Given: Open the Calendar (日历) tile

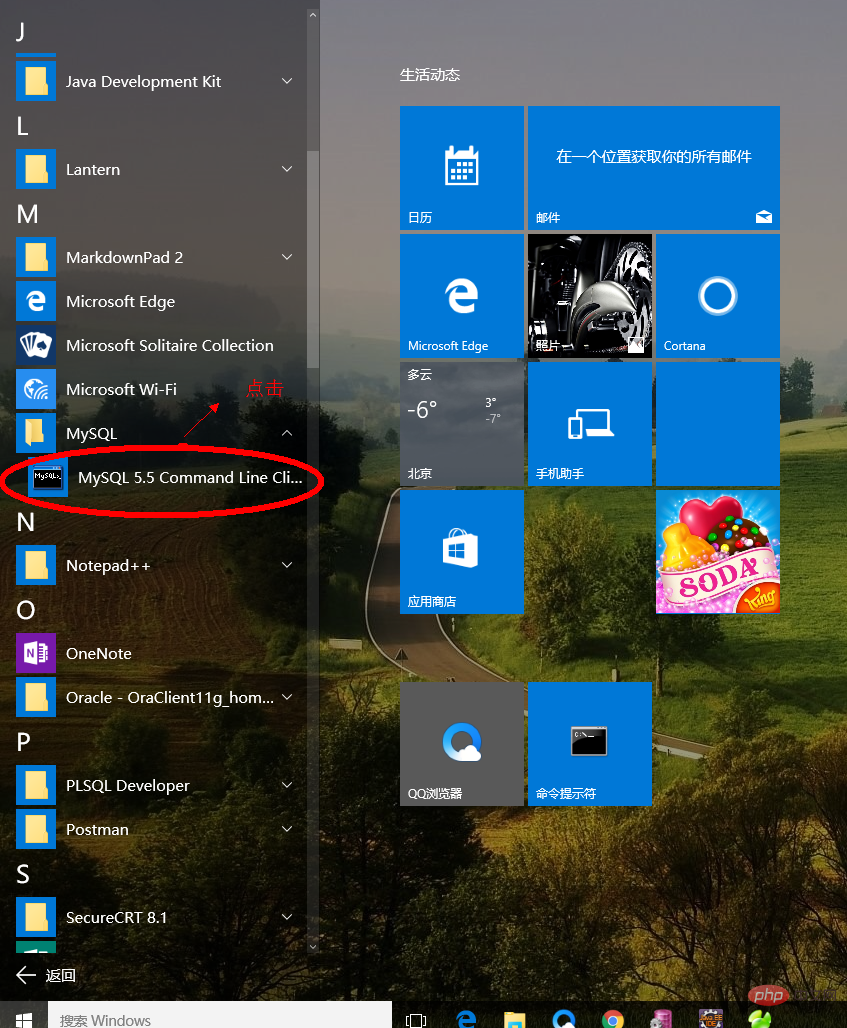Looking at the screenshot, I should tap(462, 168).
